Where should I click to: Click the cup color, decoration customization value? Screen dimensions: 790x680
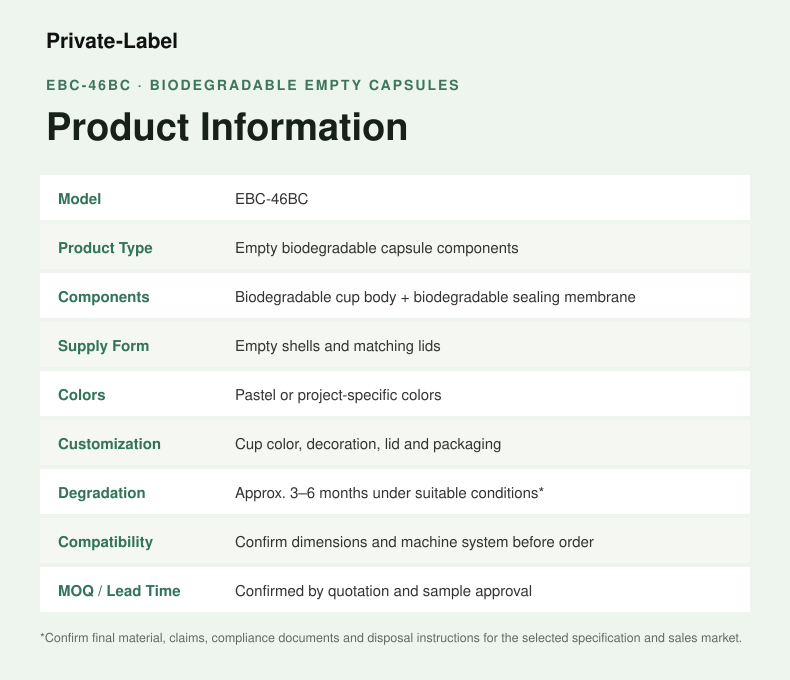(368, 444)
